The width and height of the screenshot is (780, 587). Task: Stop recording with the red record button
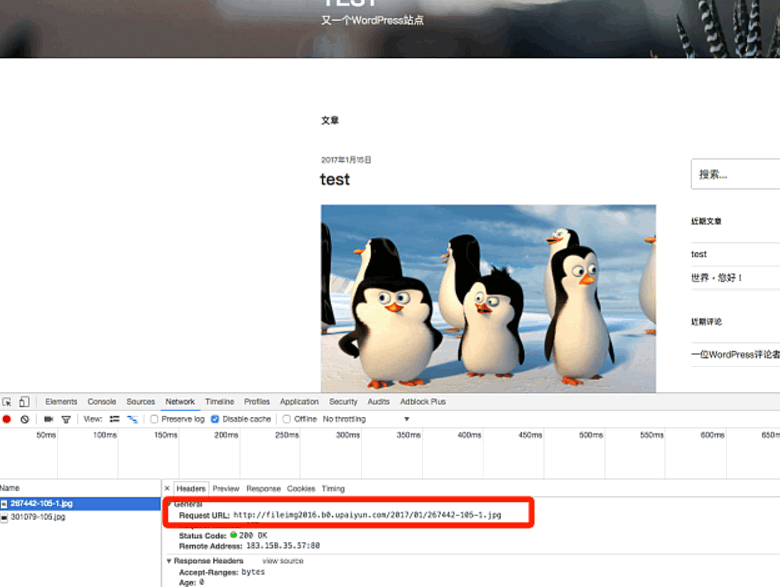tap(6, 419)
